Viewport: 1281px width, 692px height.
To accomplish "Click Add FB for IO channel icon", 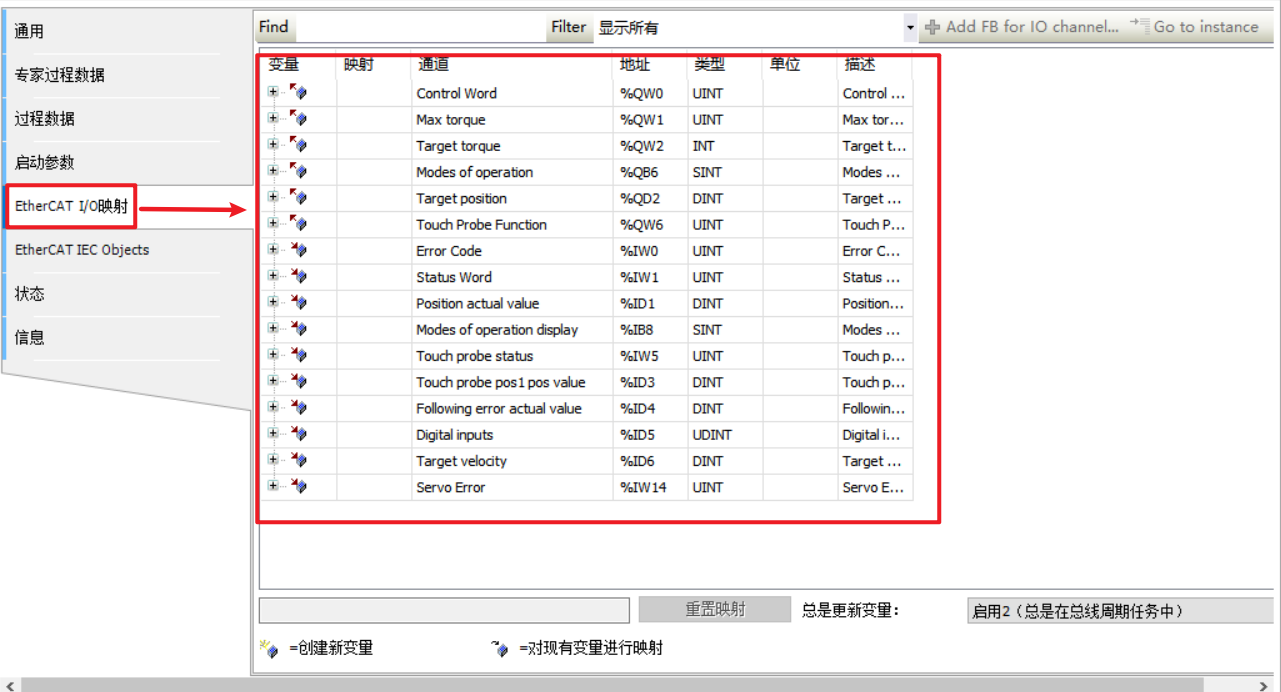I will [933, 27].
